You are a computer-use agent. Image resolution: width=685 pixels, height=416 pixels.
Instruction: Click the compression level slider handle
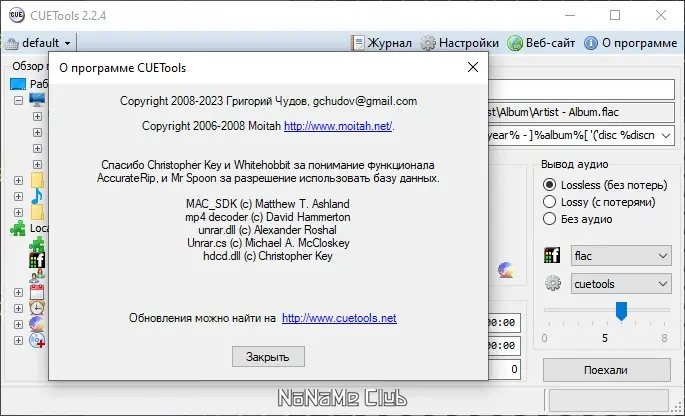[621, 311]
